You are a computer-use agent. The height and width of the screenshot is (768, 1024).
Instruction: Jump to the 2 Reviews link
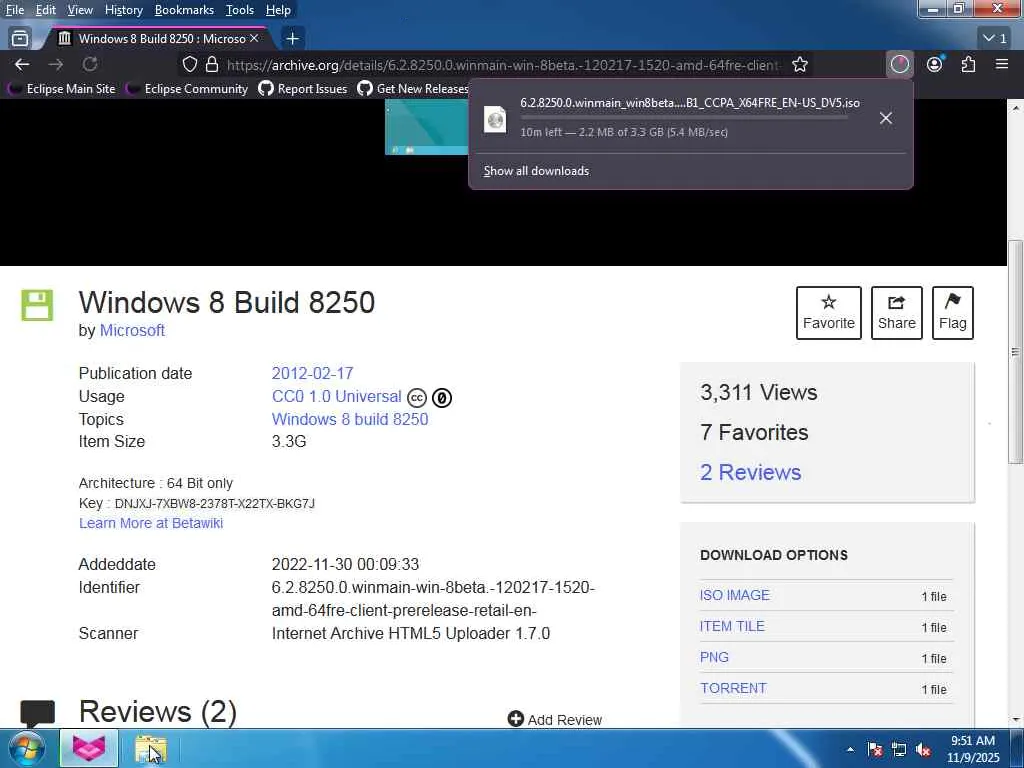pos(750,472)
